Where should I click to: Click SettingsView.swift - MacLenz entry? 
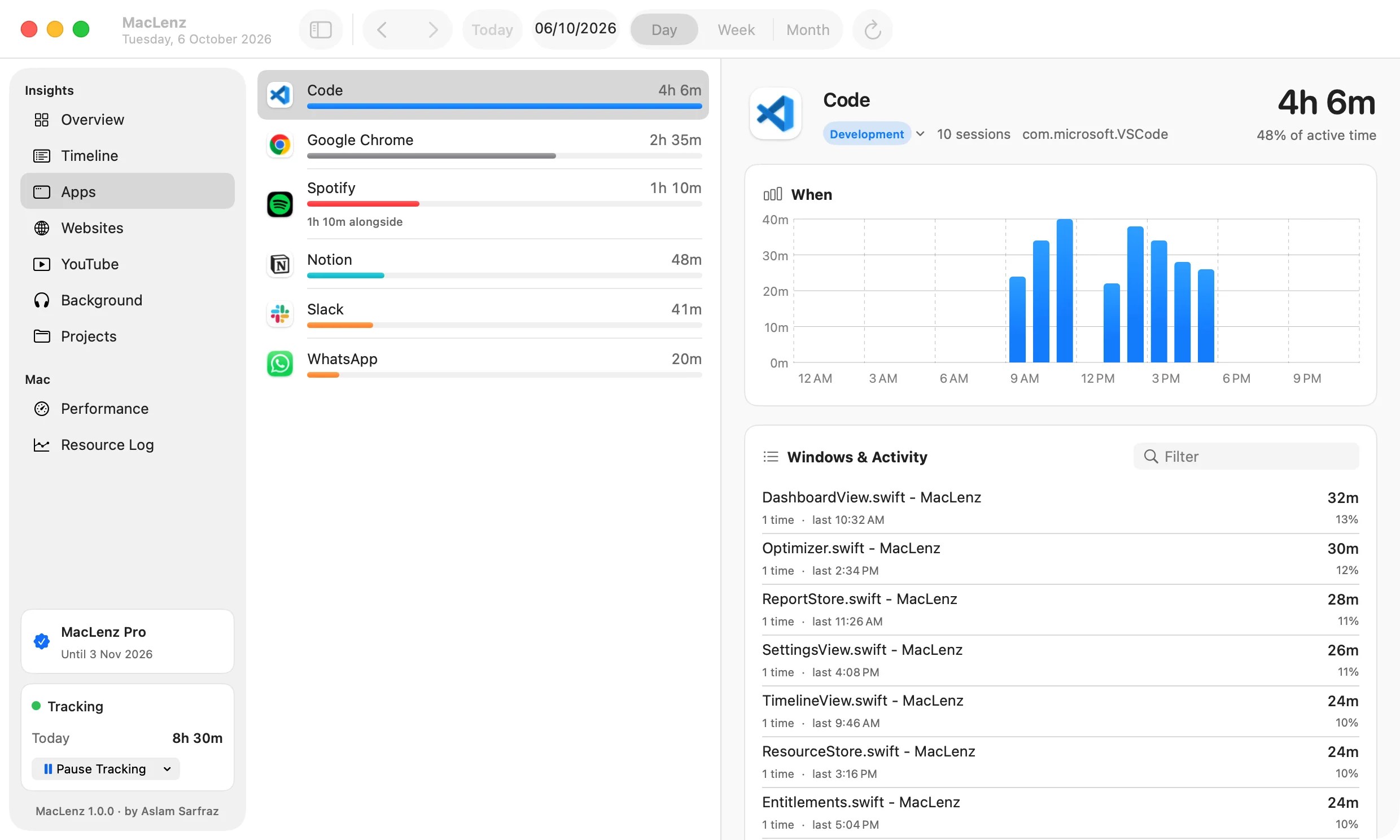coord(1060,660)
